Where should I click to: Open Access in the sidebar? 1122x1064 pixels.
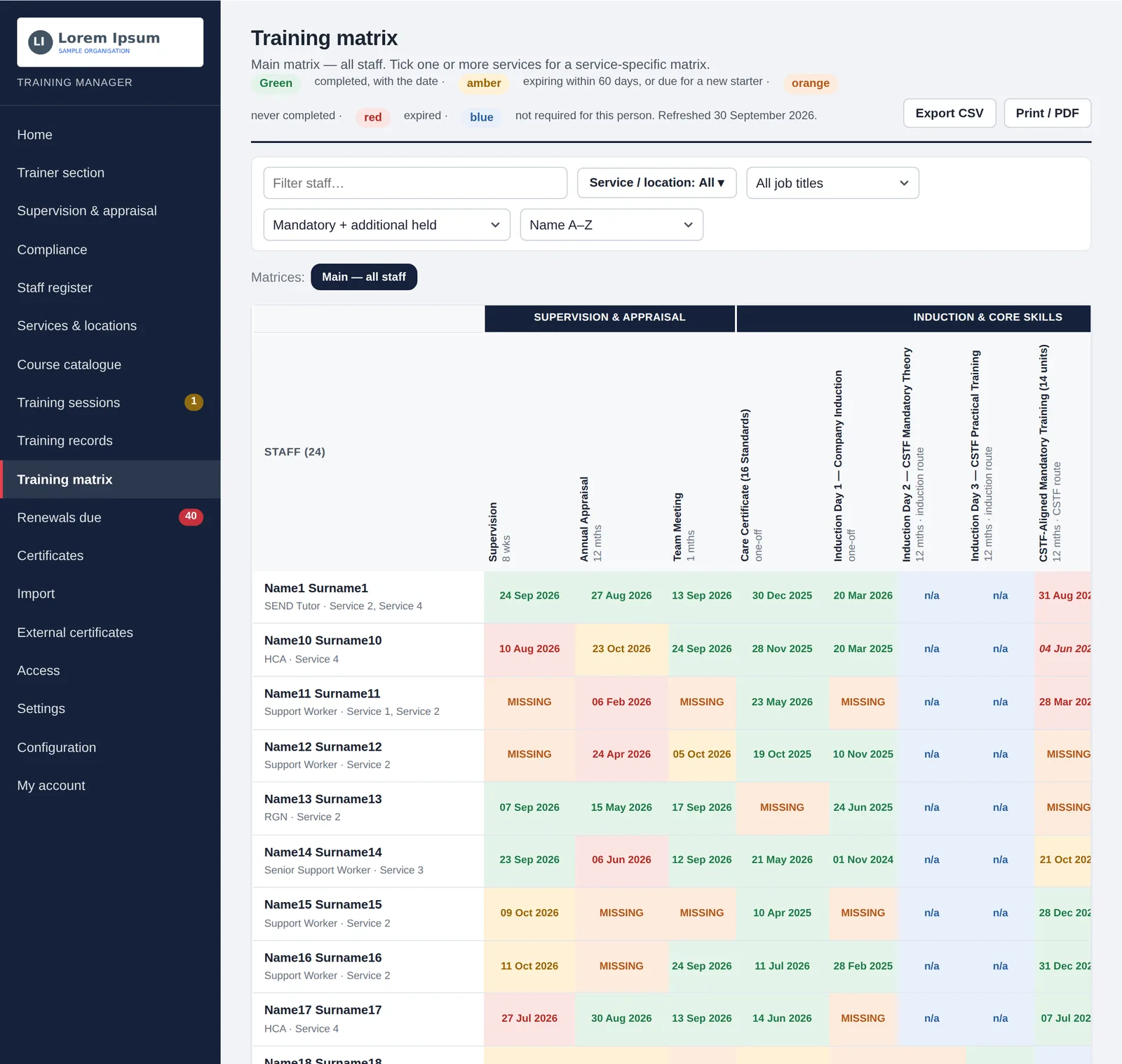110,671
